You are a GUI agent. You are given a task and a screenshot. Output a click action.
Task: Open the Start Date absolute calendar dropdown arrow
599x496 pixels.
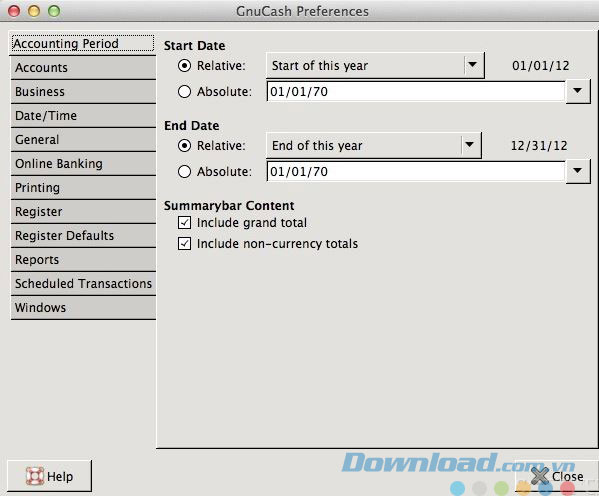coord(578,91)
